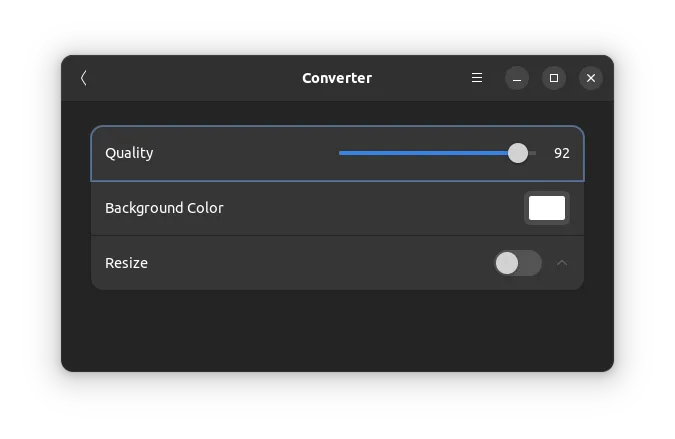Click the Converter window title
This screenshot has width=675, height=439.
pos(337,78)
